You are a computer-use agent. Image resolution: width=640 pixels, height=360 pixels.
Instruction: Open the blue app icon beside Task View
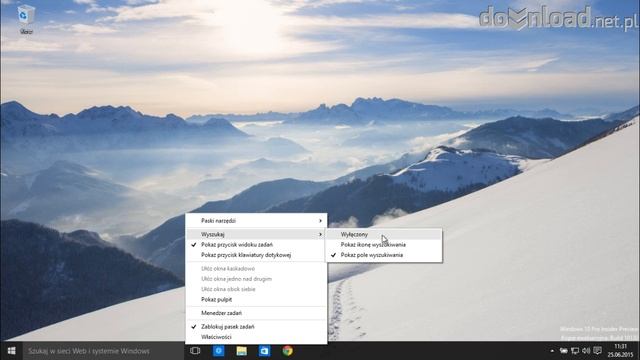(218, 351)
